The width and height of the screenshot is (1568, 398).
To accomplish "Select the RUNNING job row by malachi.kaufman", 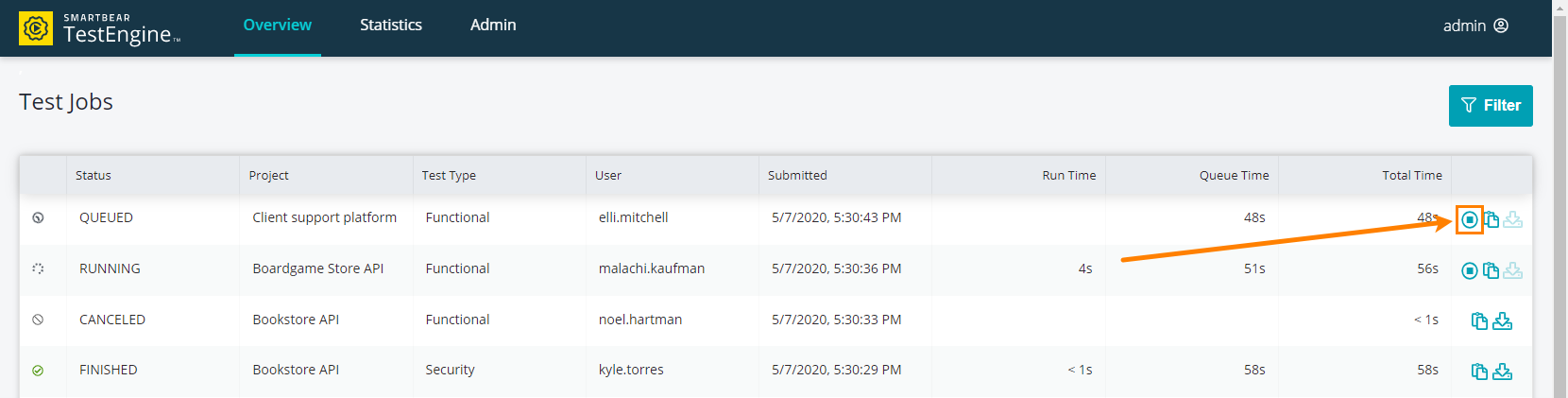I will coord(775,269).
